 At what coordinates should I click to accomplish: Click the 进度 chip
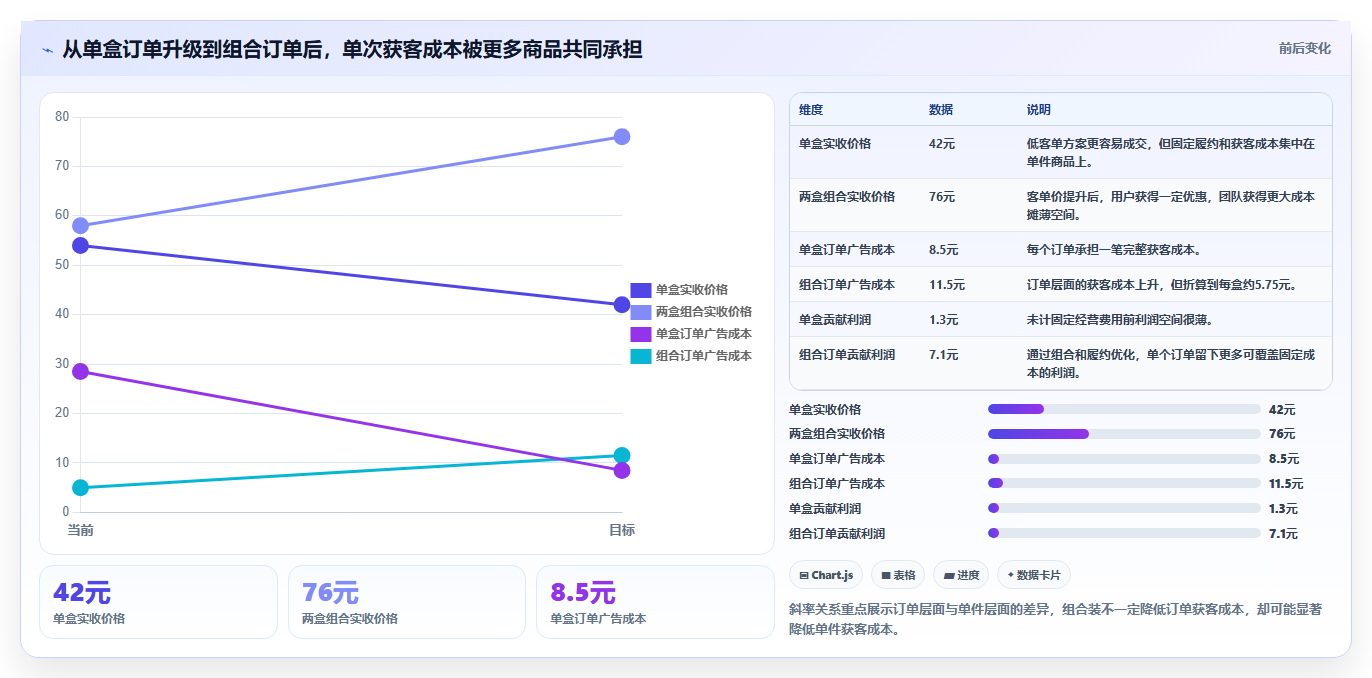click(x=961, y=575)
